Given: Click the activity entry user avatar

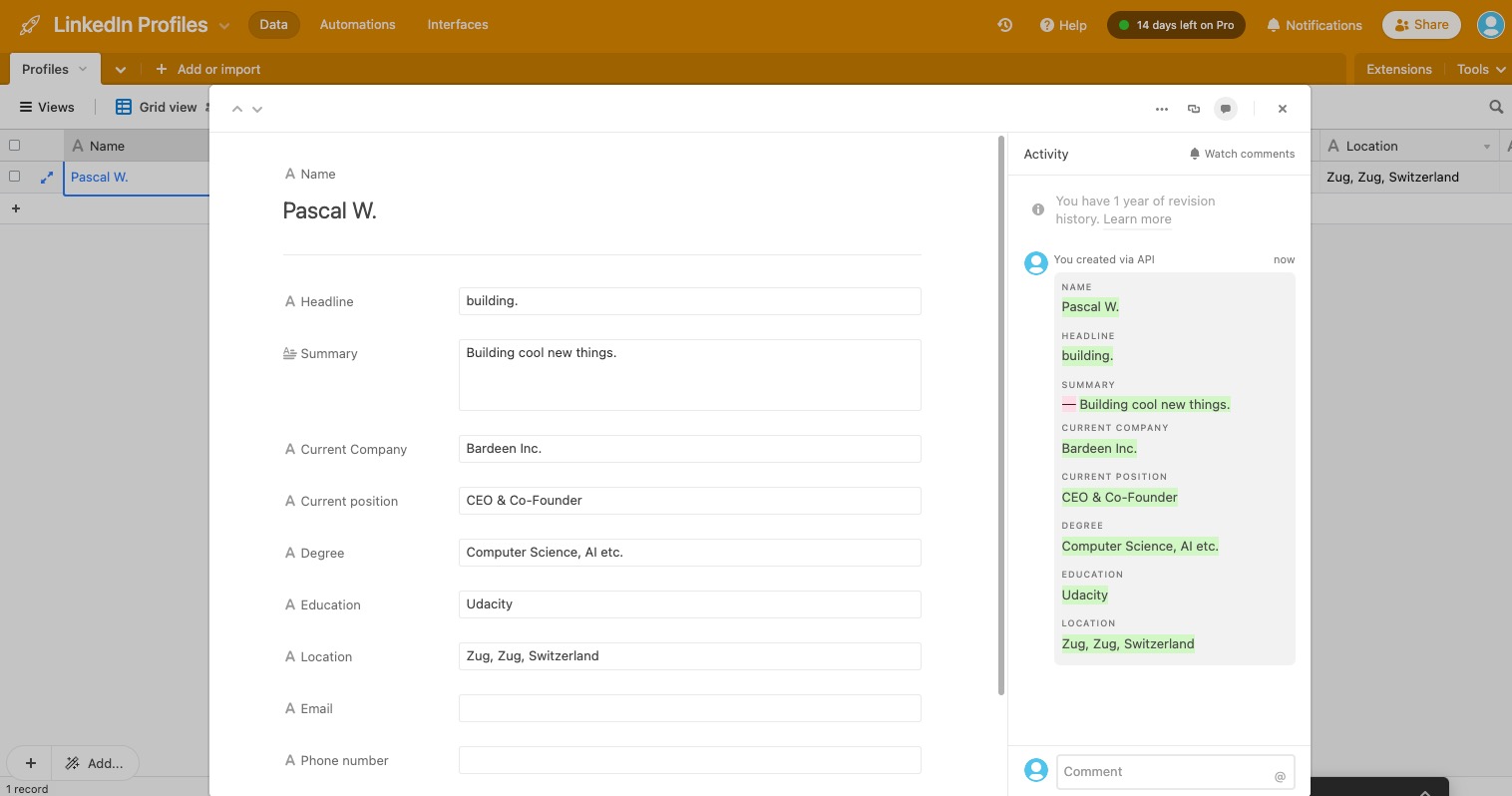Looking at the screenshot, I should [1036, 262].
